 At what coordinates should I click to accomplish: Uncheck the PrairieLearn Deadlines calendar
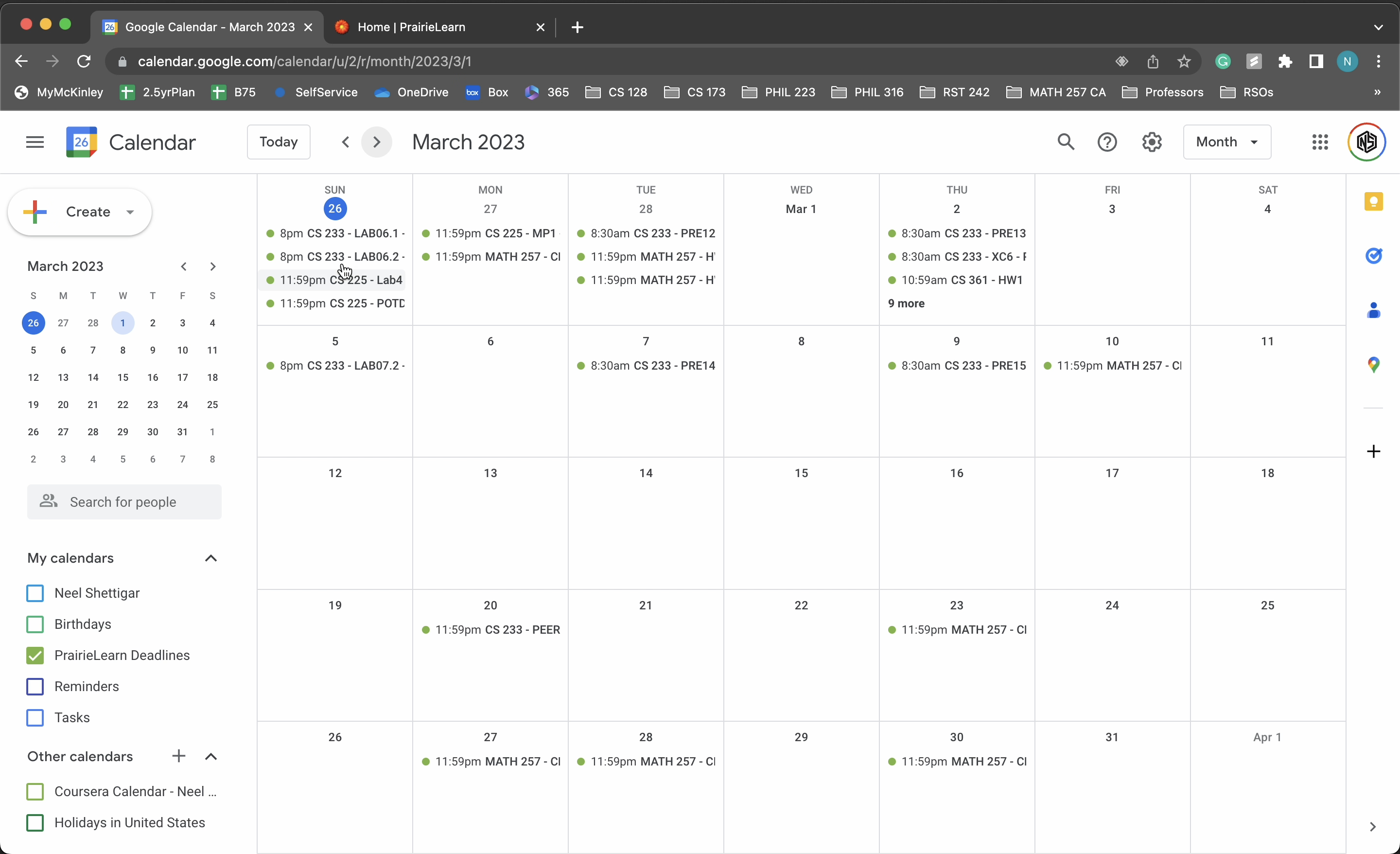coord(35,656)
